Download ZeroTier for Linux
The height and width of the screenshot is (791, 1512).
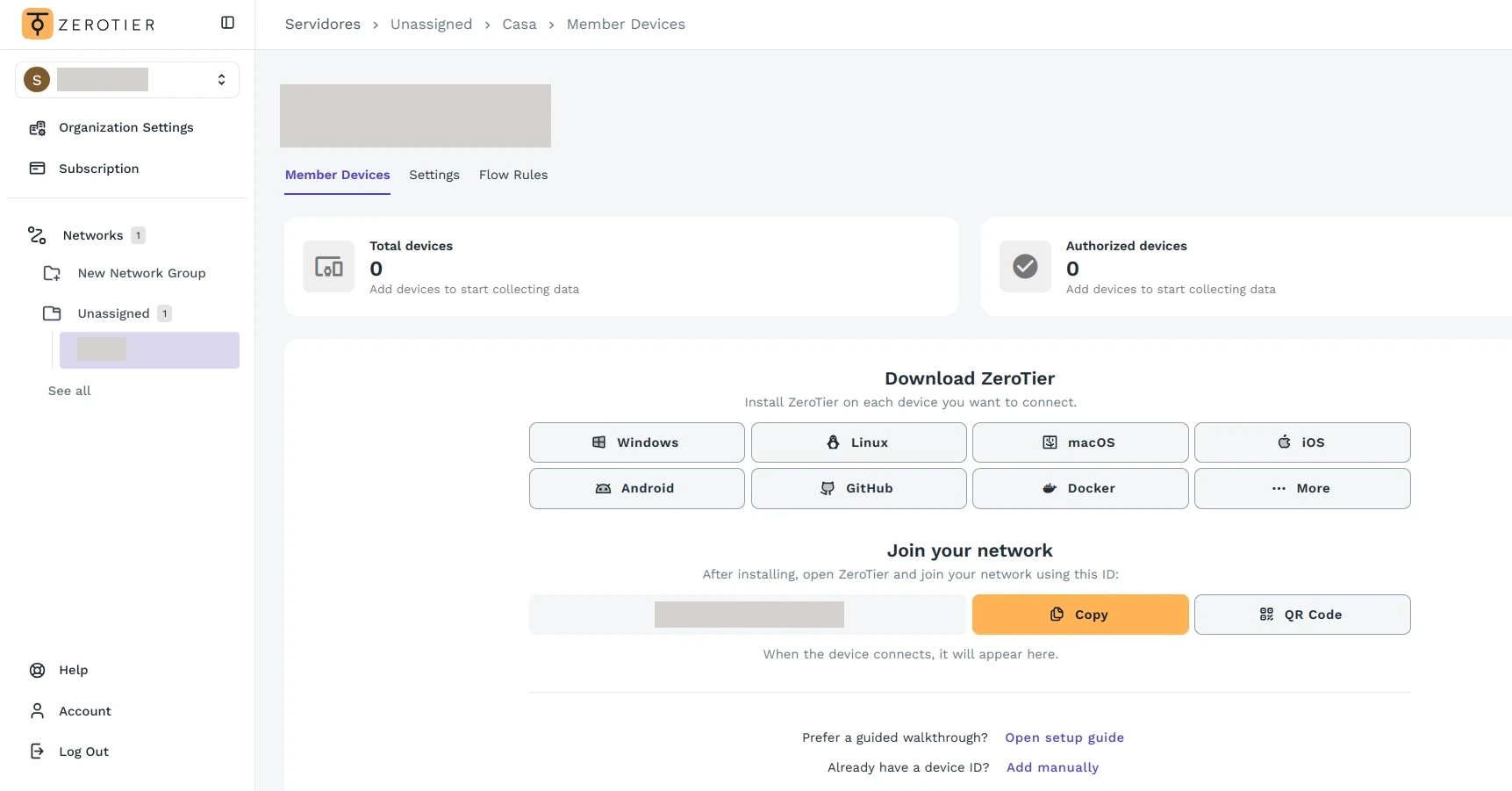pyautogui.click(x=859, y=442)
